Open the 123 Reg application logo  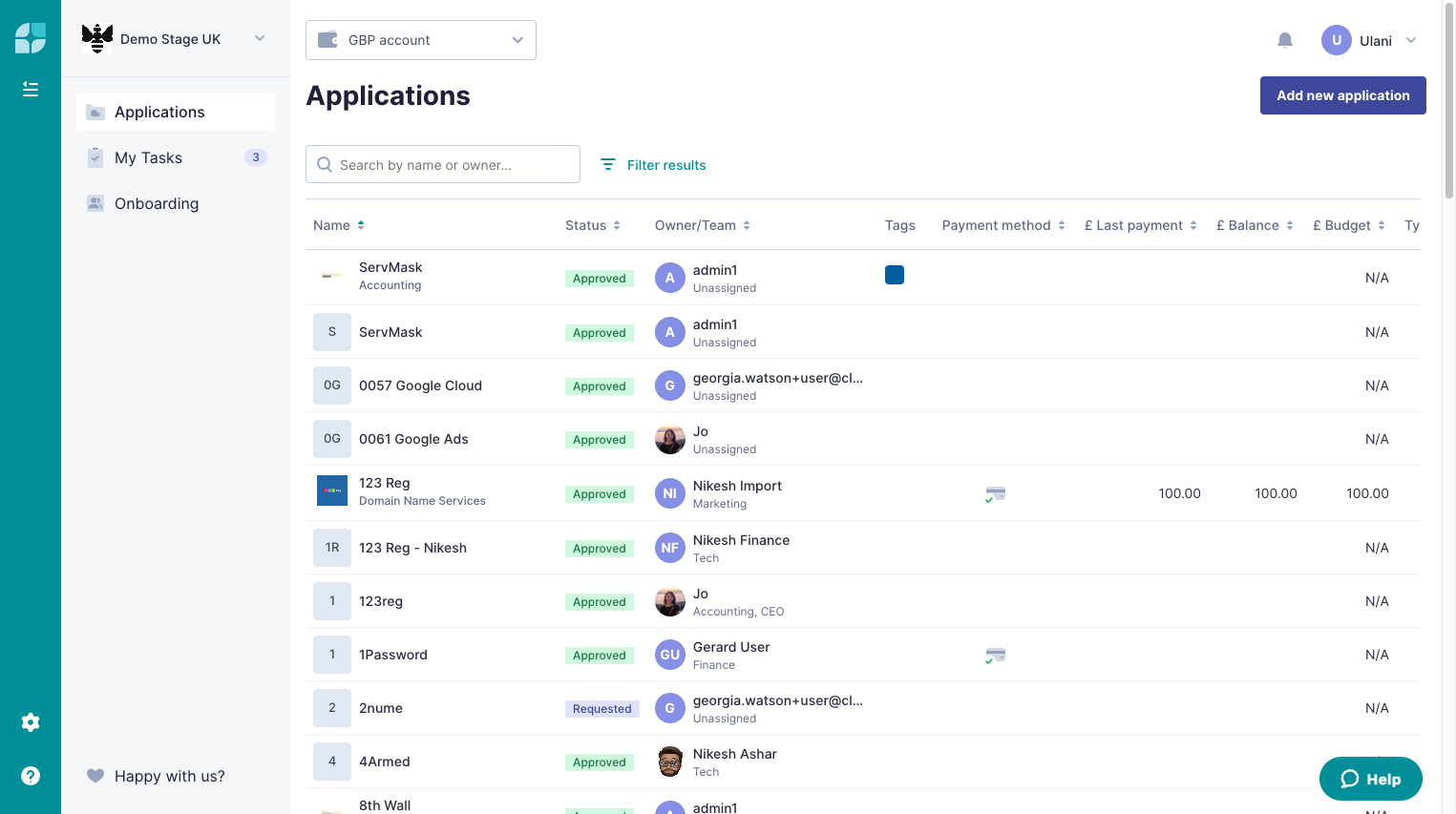332,490
